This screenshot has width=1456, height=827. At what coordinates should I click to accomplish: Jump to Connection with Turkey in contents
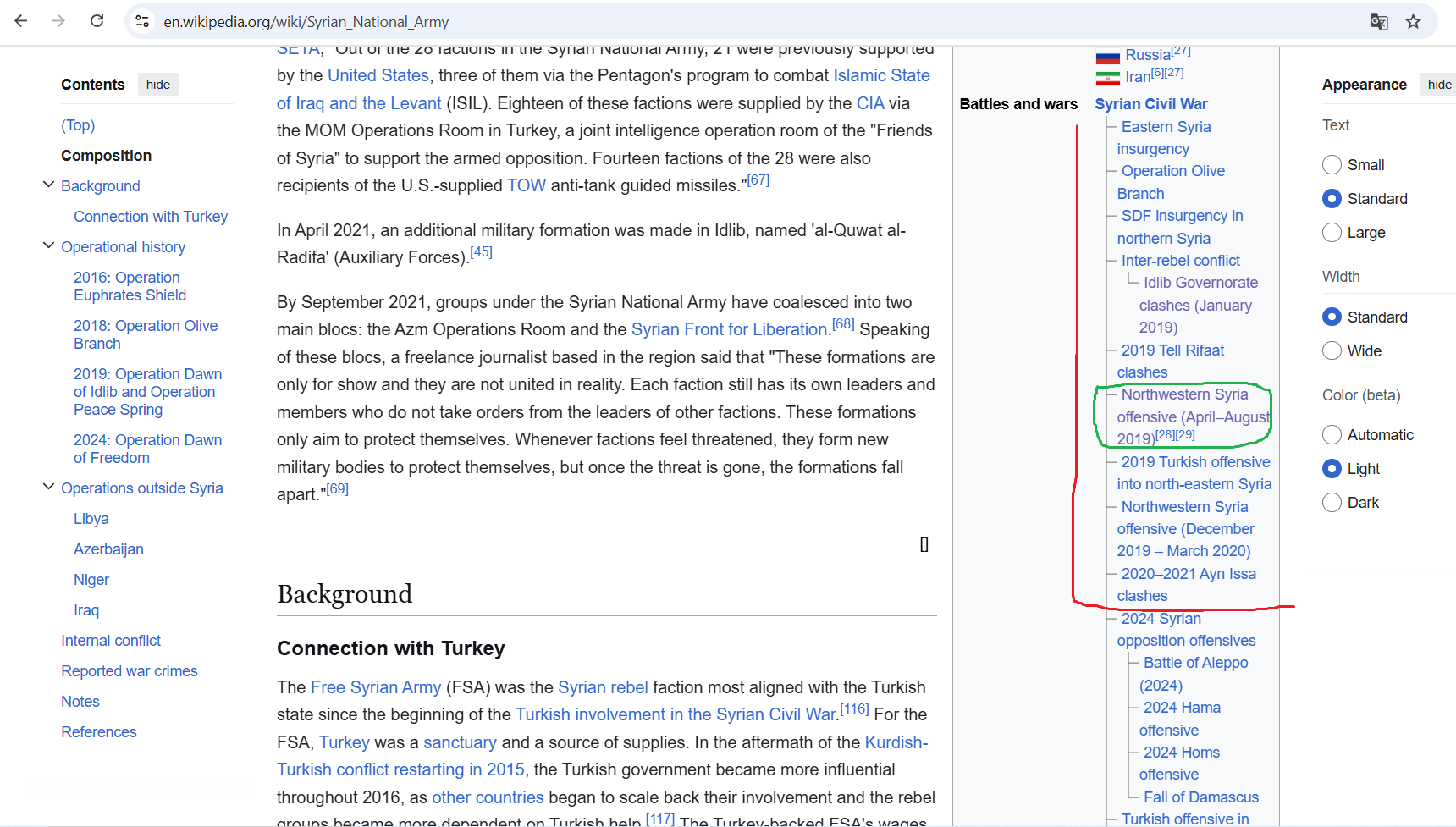point(151,217)
